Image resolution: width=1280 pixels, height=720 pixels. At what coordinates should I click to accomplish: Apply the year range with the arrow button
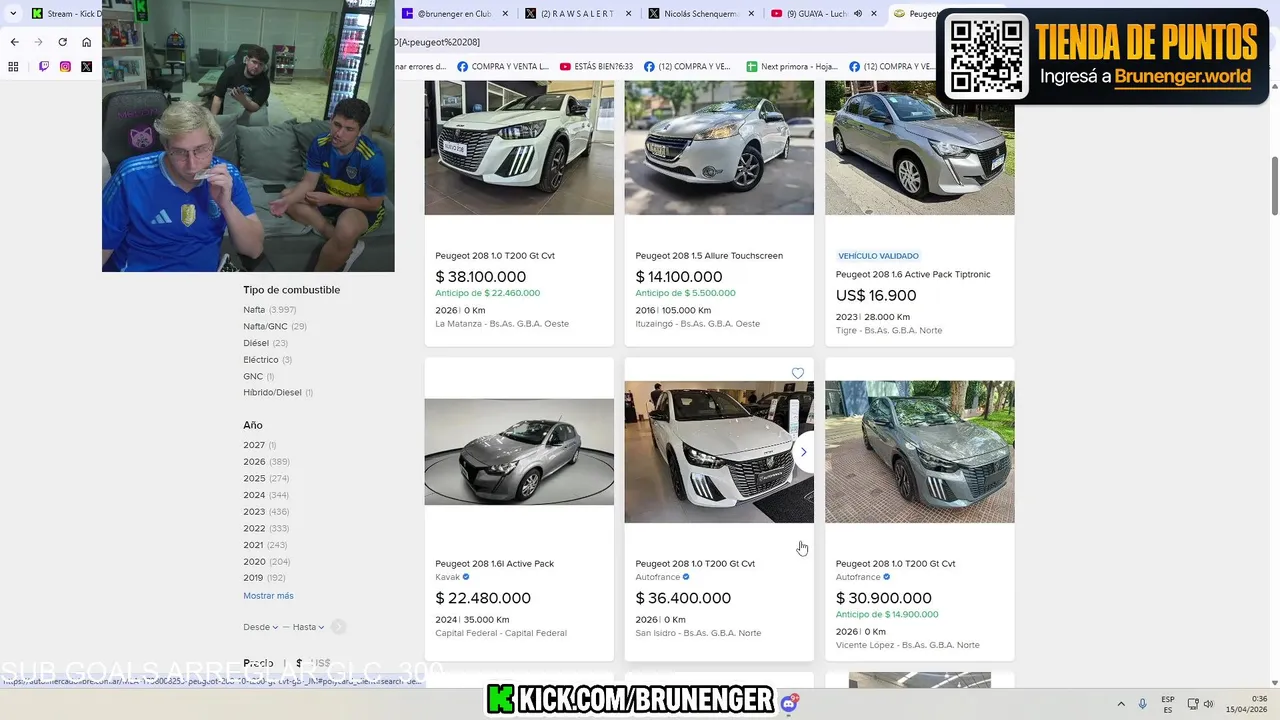(x=338, y=627)
